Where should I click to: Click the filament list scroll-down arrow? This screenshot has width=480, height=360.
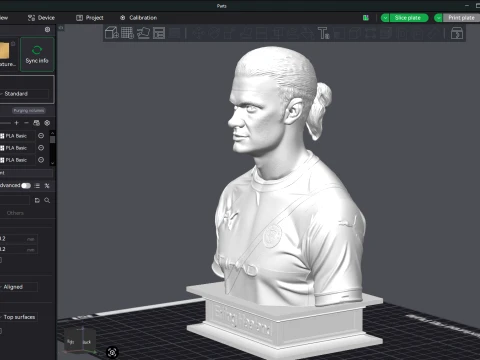coord(52,163)
